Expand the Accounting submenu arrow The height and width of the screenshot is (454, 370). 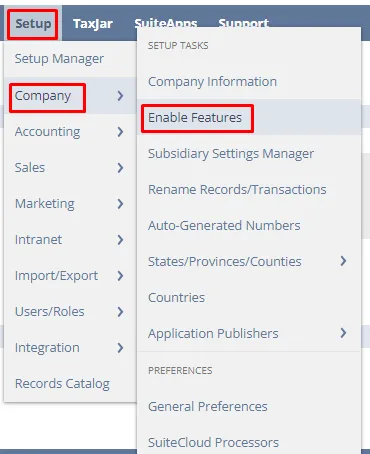pyautogui.click(x=120, y=132)
